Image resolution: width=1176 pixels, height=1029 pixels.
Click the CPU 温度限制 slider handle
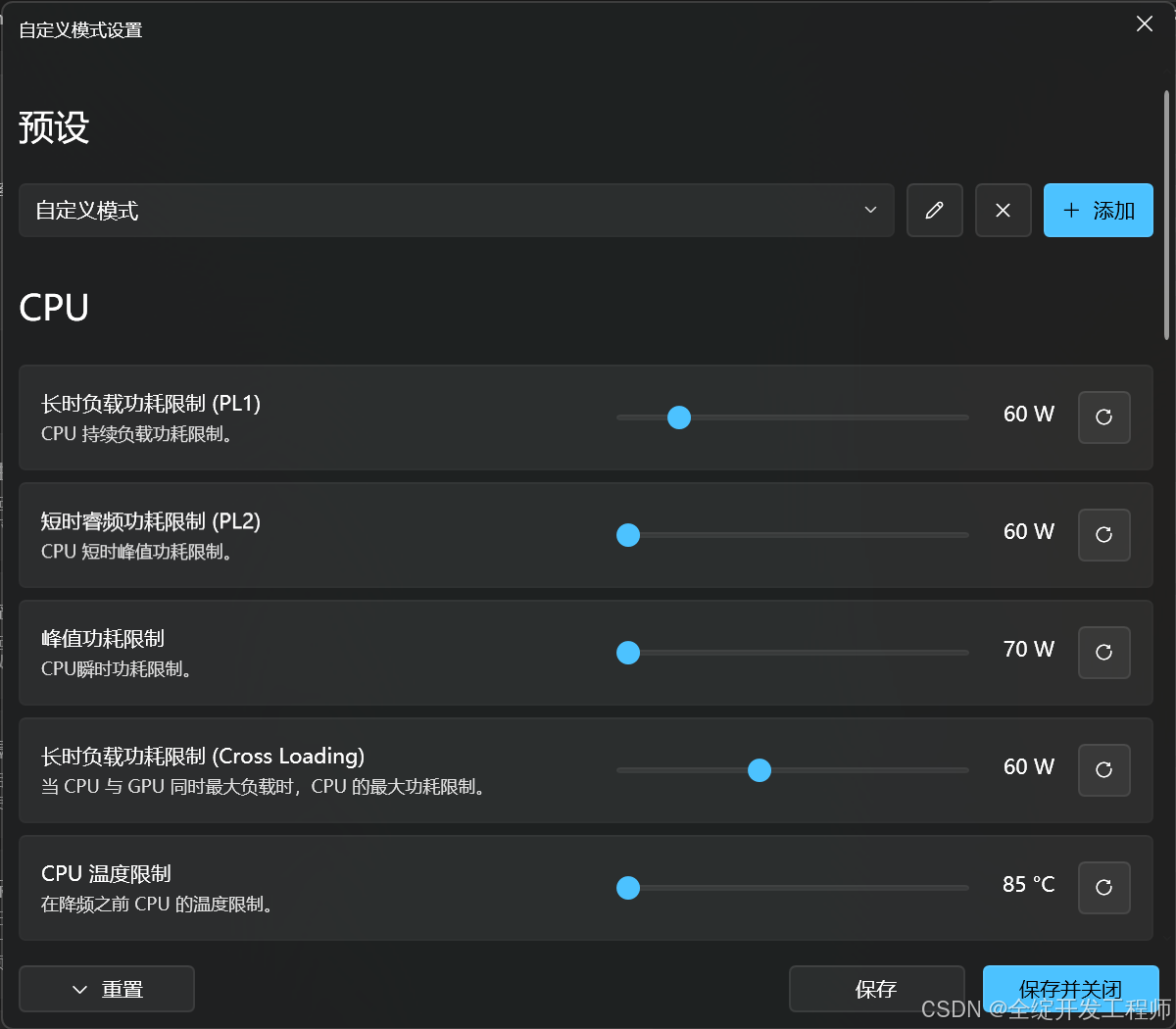[x=628, y=888]
